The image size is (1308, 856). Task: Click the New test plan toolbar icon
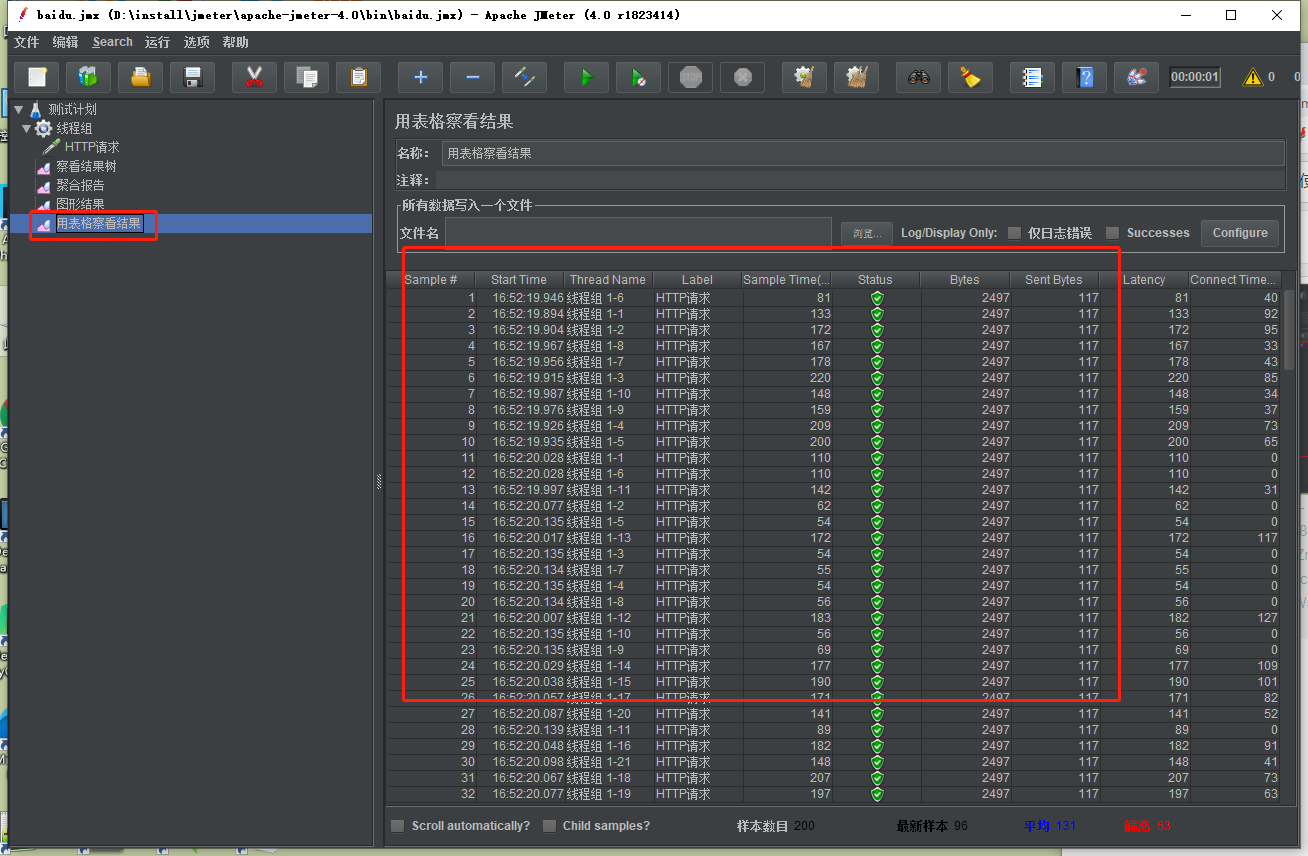click(x=37, y=77)
